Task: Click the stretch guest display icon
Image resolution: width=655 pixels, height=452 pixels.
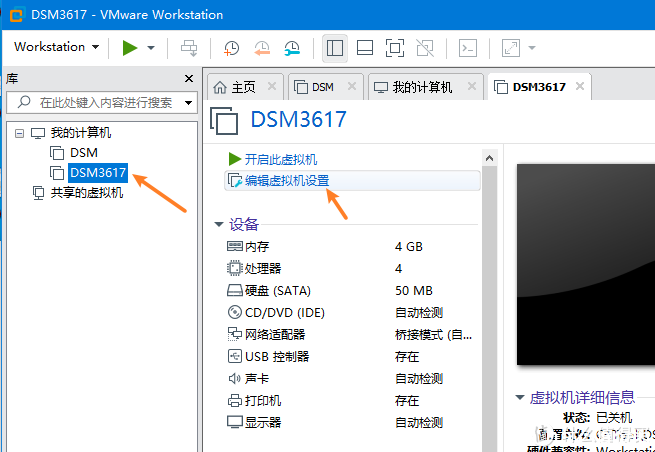Action: tap(511, 48)
